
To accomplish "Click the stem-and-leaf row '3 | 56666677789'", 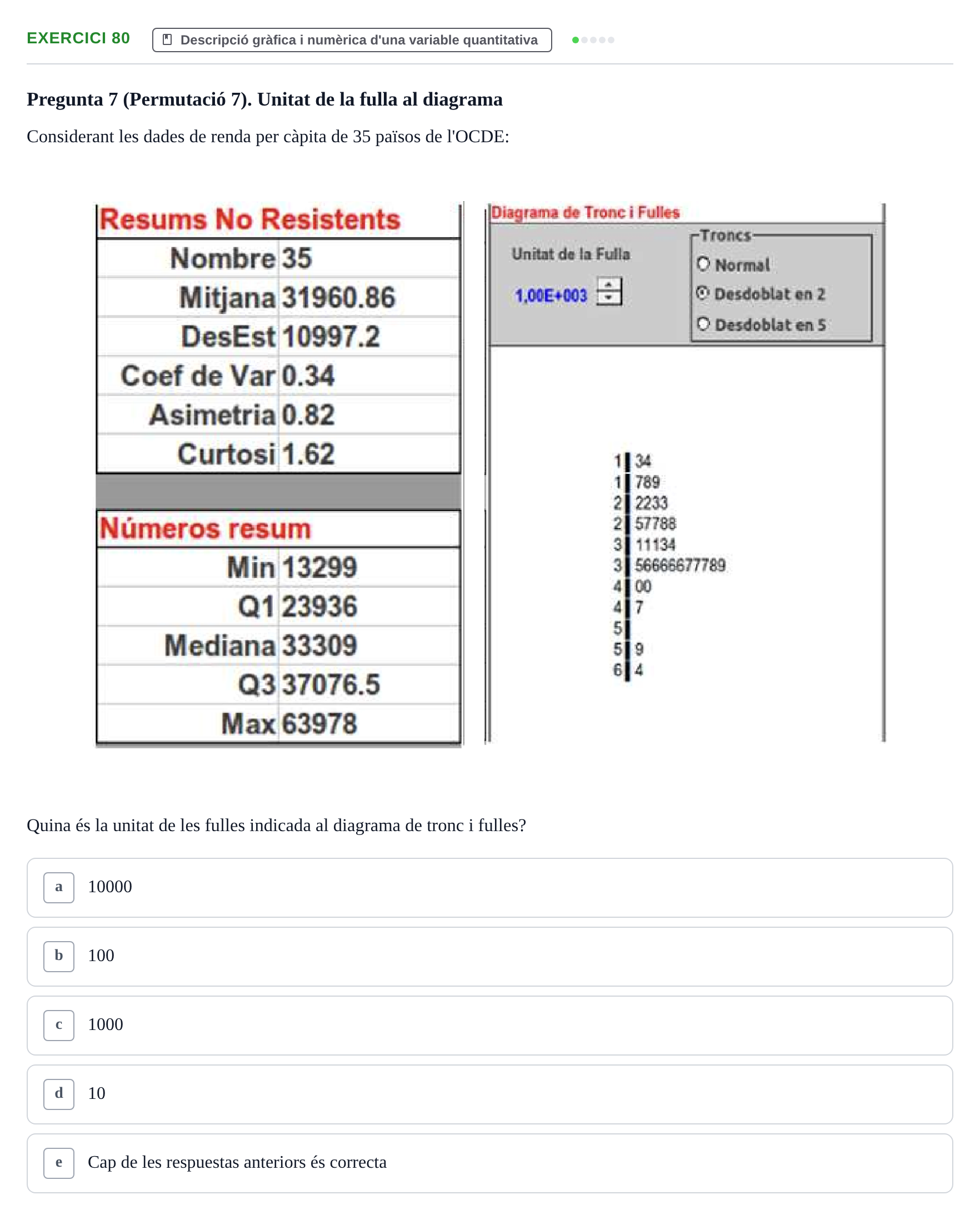I will pos(669,565).
